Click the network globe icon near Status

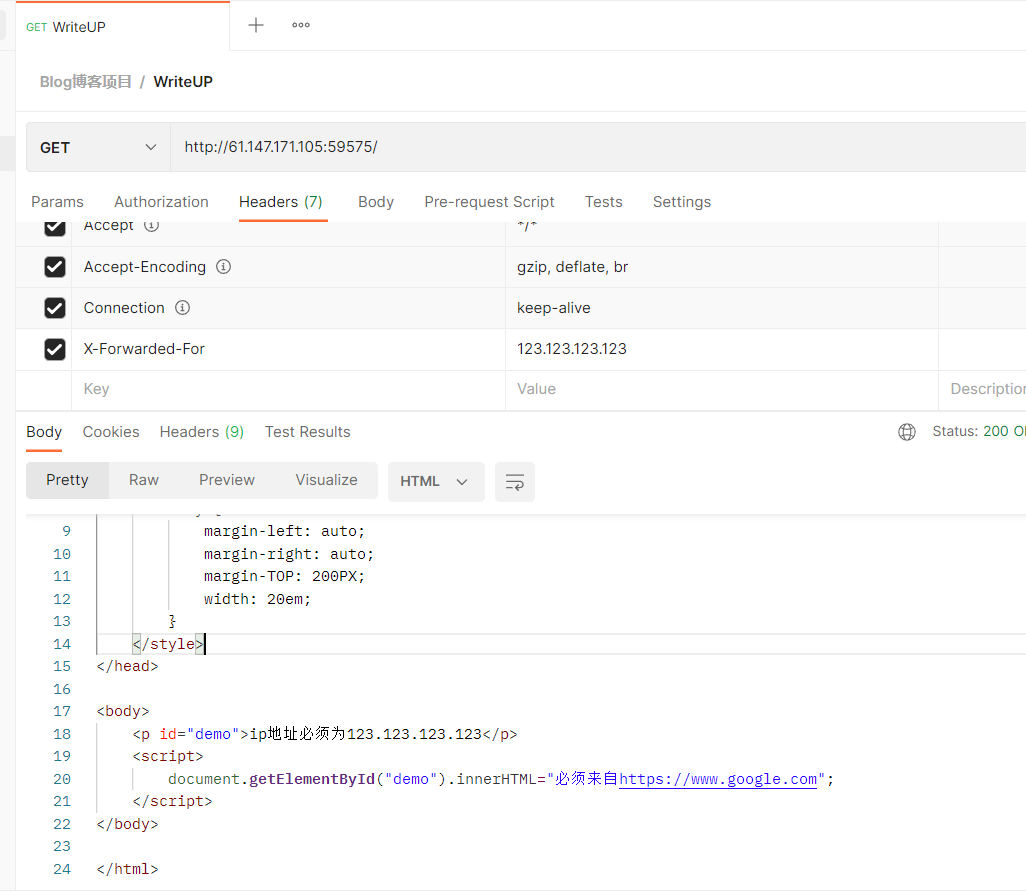[x=907, y=432]
